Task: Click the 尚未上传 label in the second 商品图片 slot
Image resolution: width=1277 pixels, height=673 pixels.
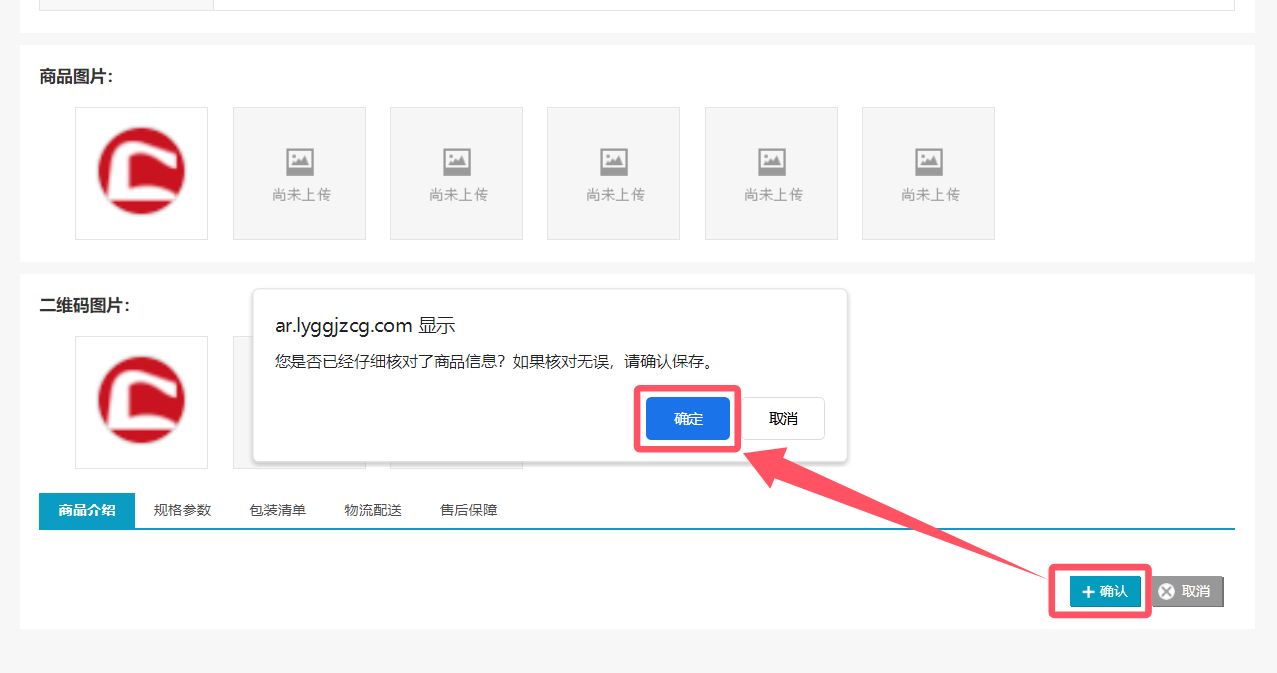Action: (301, 195)
